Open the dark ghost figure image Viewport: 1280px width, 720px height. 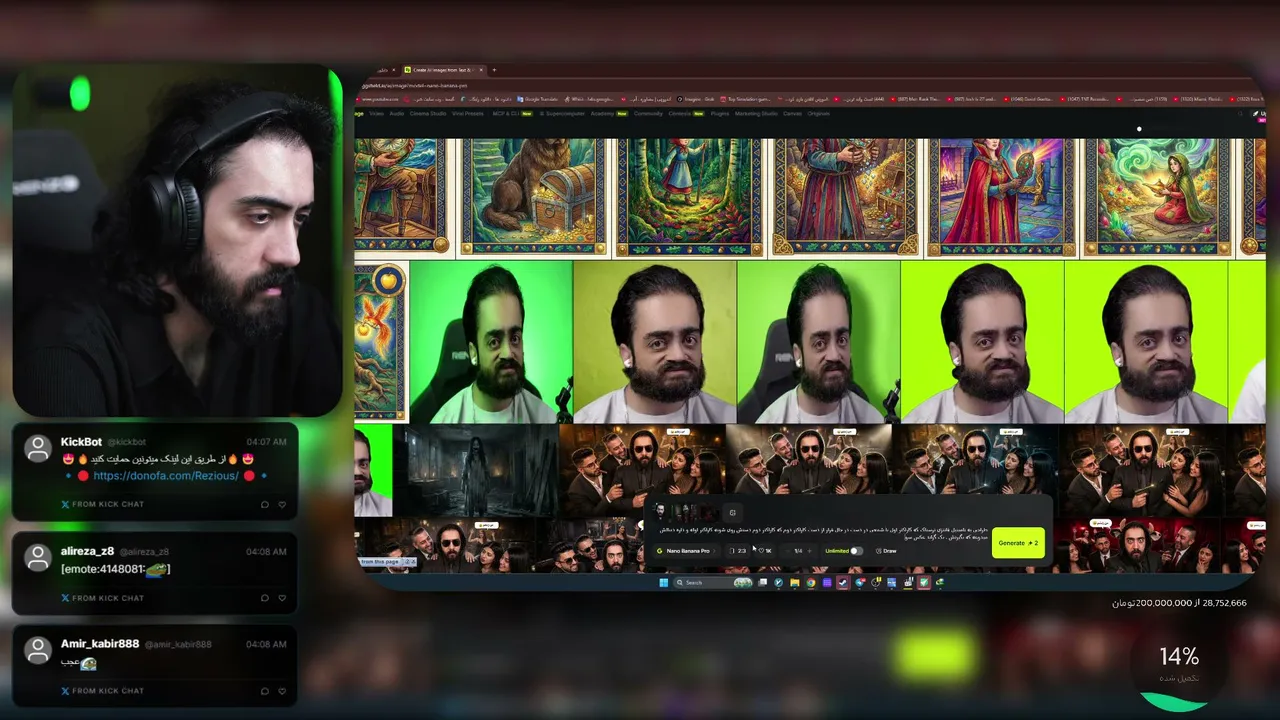(475, 470)
